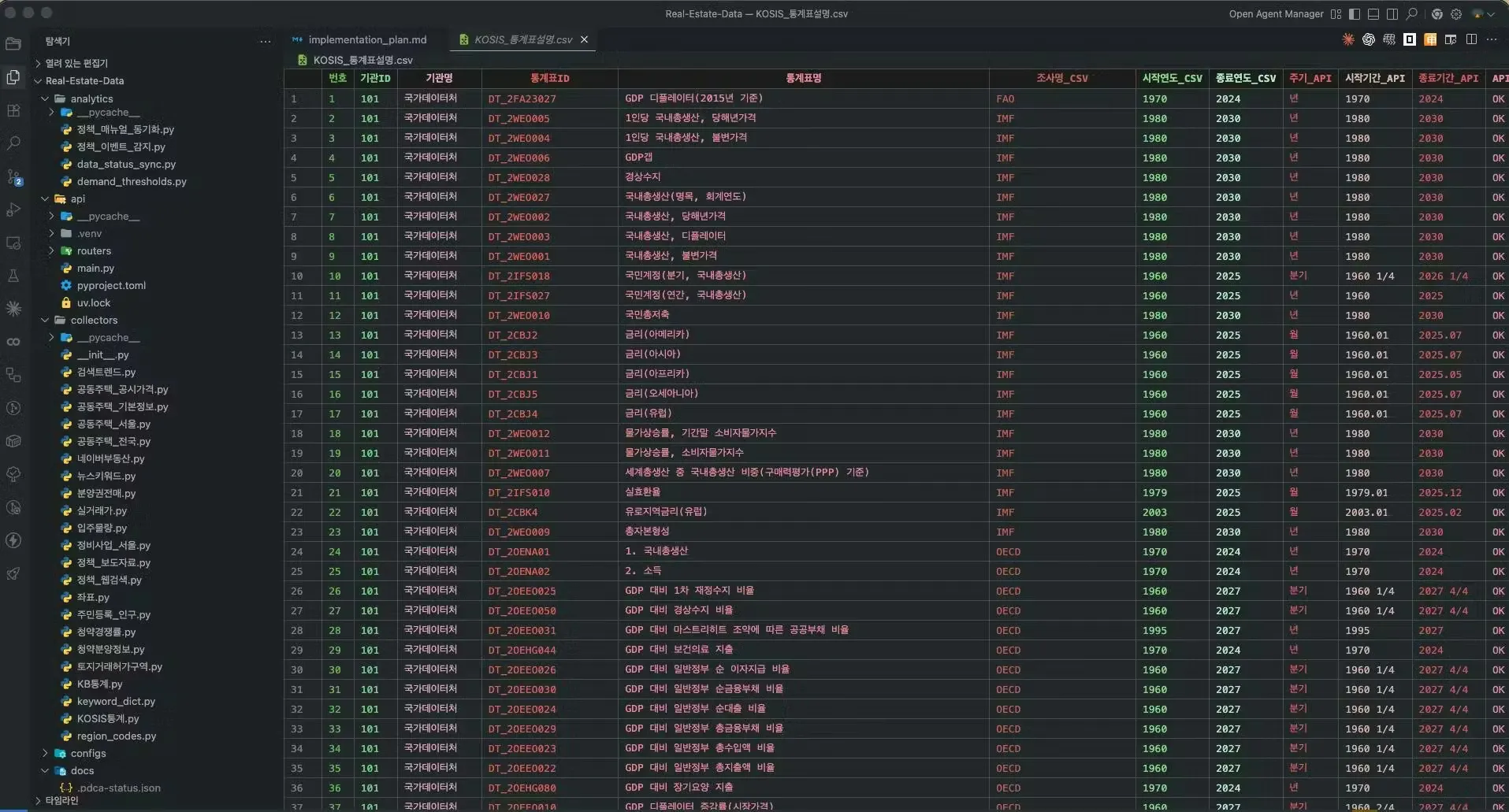Open the uv.lock file
Screen dimensions: 1509x812
point(93,302)
